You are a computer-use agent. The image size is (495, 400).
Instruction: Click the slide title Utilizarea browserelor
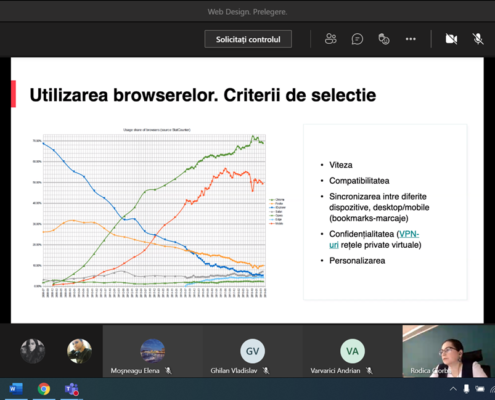203,95
